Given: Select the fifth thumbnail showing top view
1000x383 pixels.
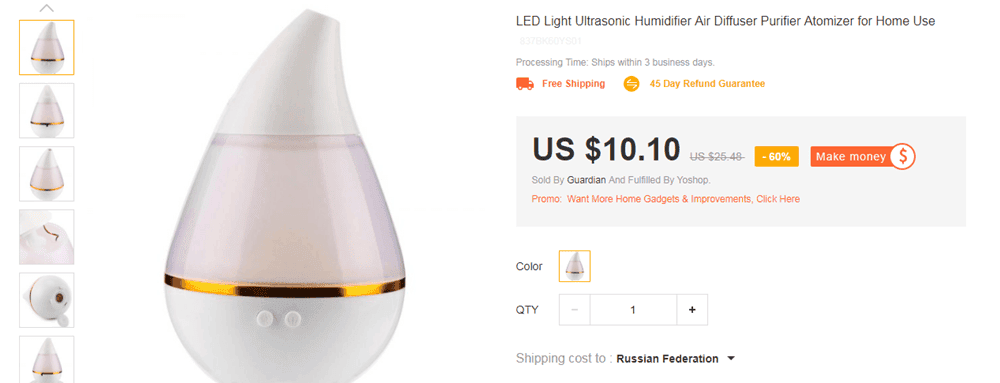Looking at the screenshot, I should tap(47, 300).
